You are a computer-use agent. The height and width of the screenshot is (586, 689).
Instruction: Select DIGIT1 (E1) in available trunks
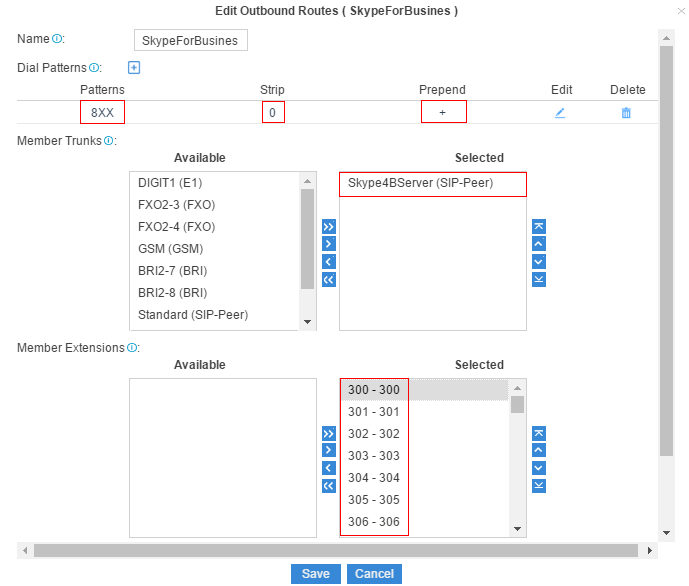(x=214, y=183)
